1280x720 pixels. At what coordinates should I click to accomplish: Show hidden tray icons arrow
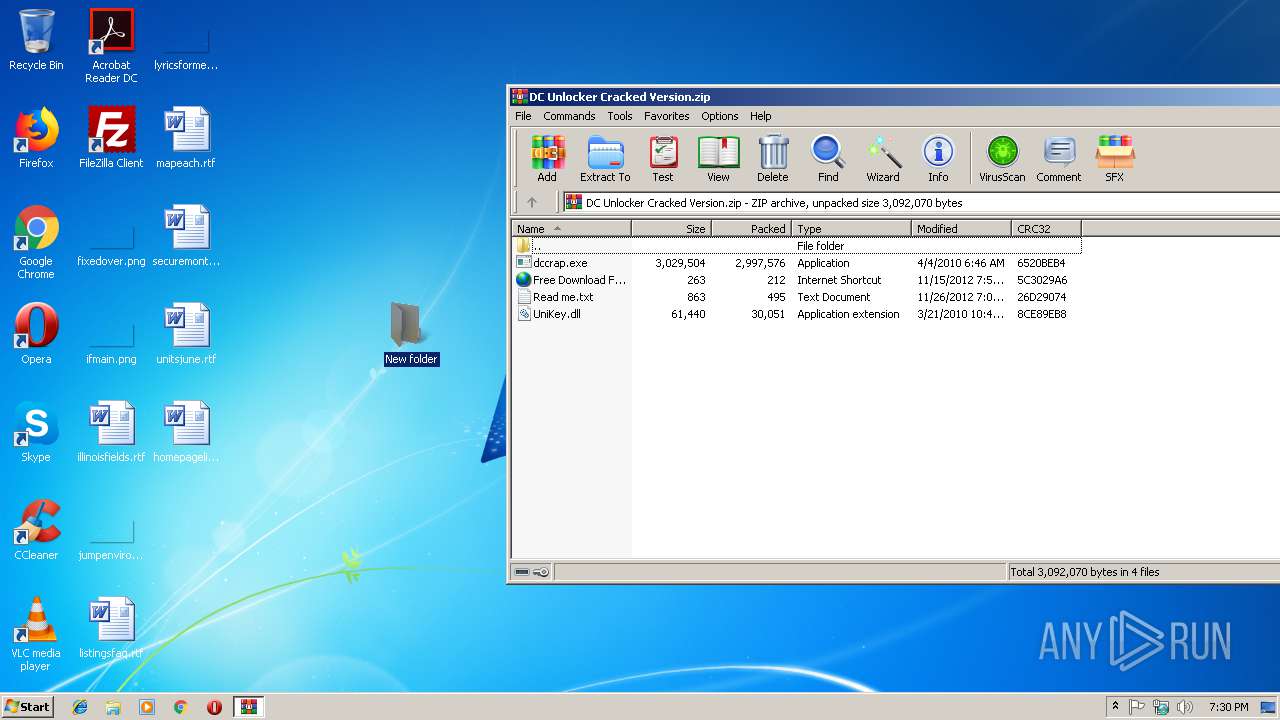coord(1115,707)
